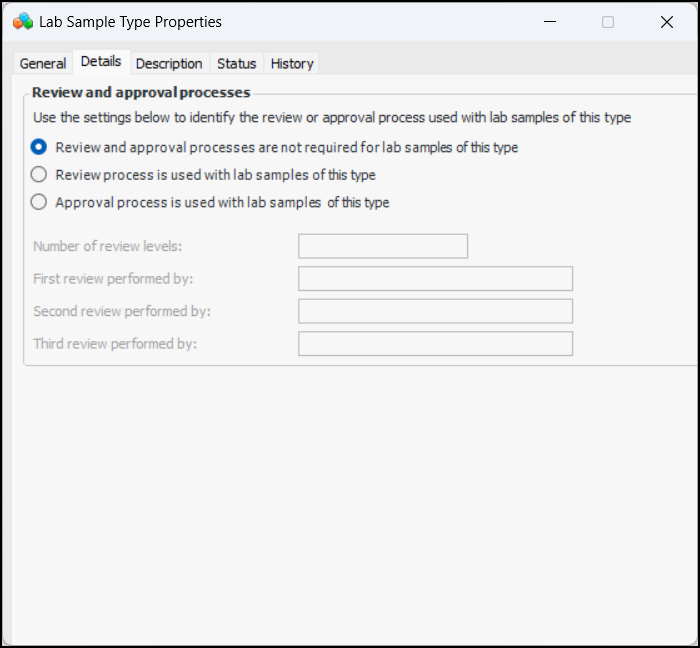Open the Description tab

(x=169, y=63)
